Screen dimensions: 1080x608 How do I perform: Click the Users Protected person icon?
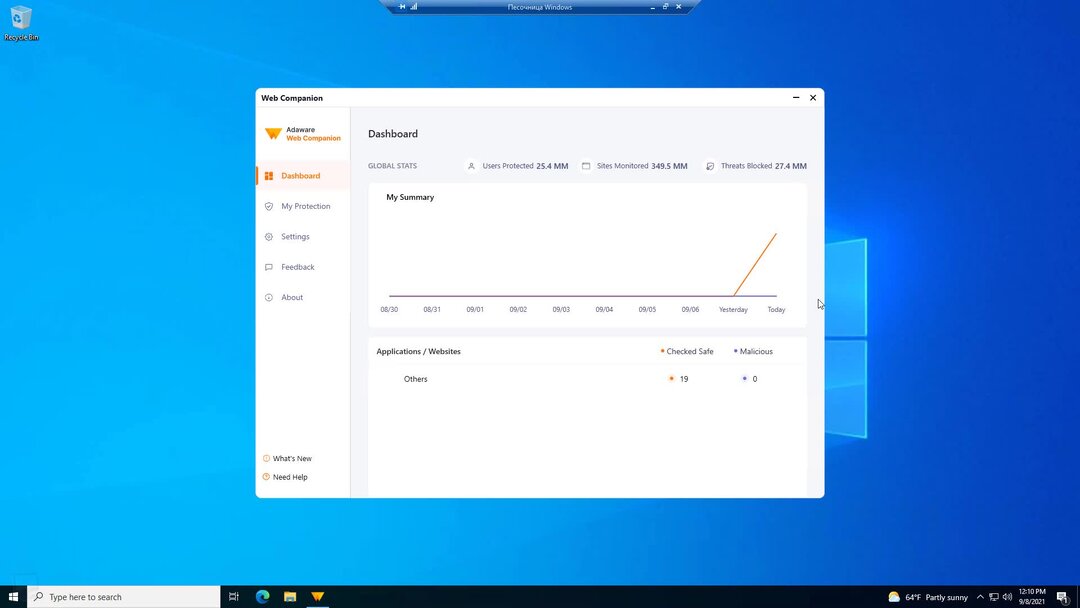click(x=471, y=166)
